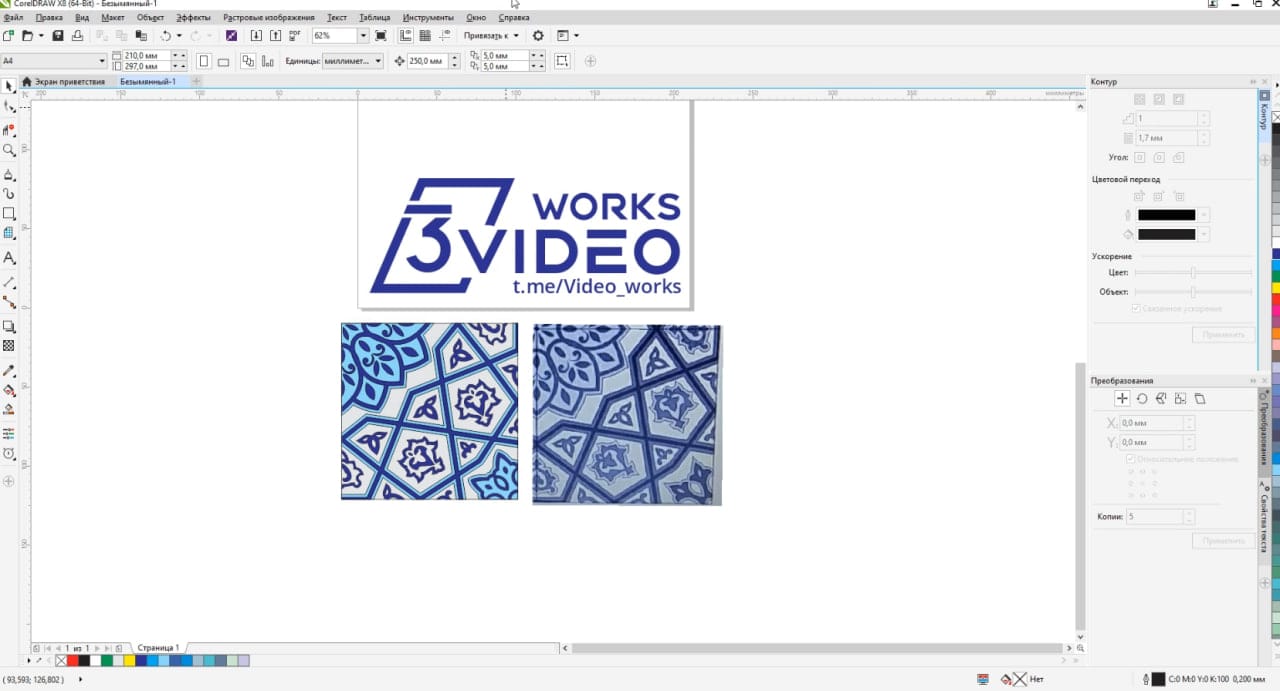The image size is (1280, 691).
Task: Select the Text tool
Action: (x=9, y=258)
